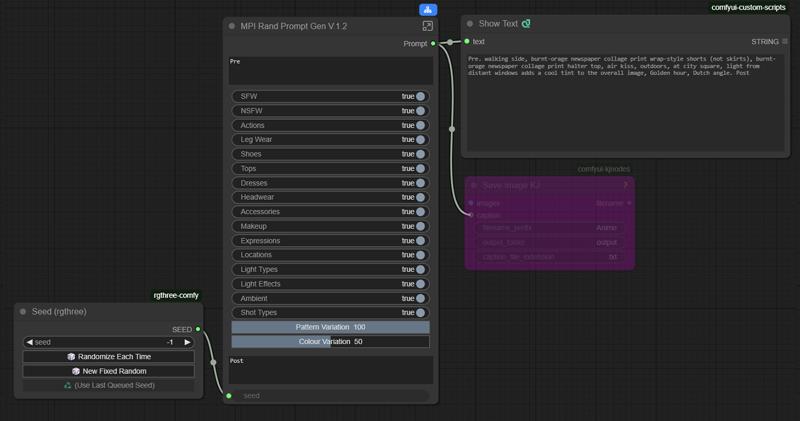Screen dimensions: 800x421
Task: Collapse the Show Text node via its title dot
Action: tap(470, 23)
